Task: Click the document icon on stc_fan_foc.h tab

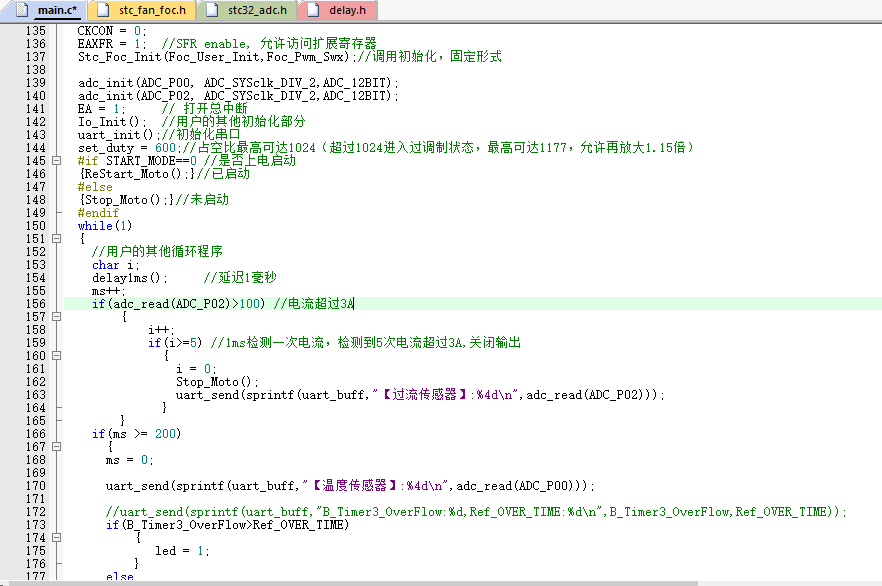Action: 107,11
